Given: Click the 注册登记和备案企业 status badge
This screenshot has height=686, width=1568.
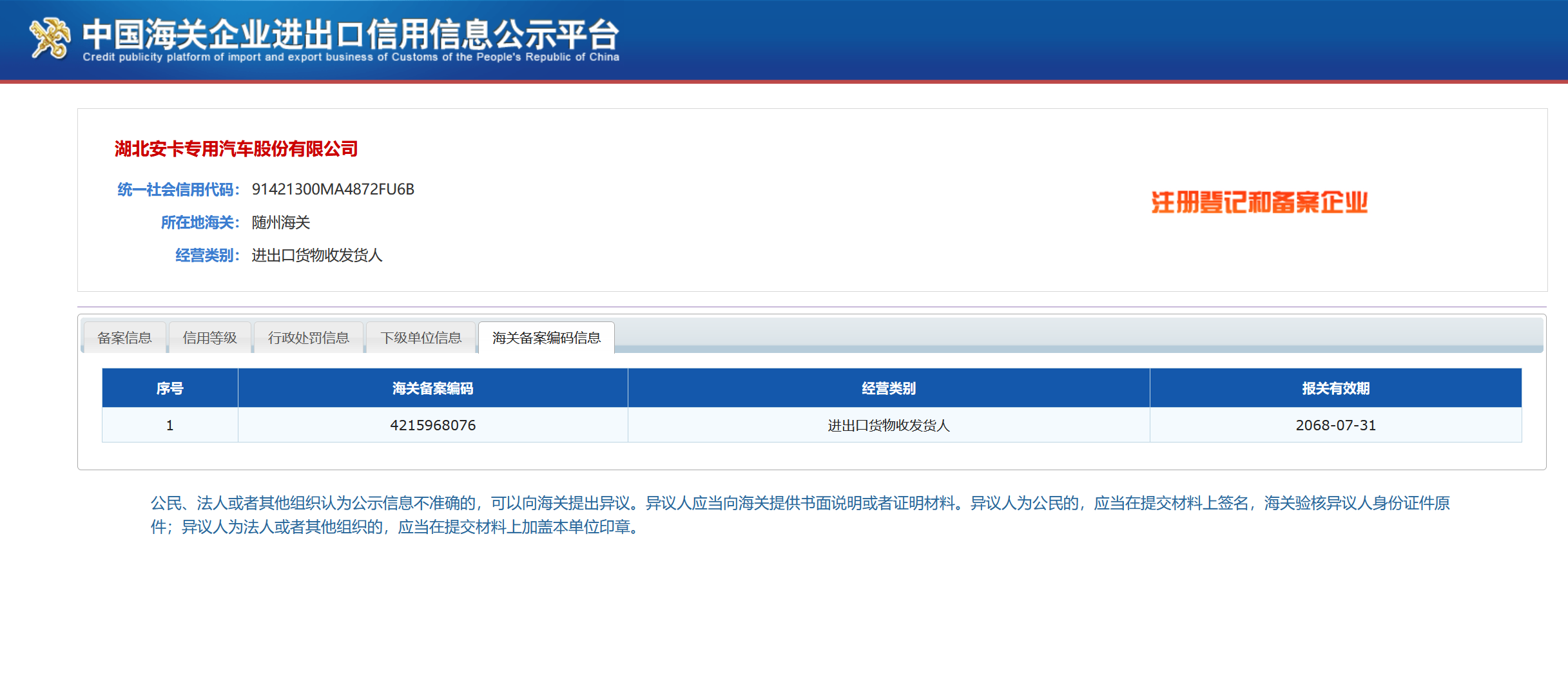Looking at the screenshot, I should point(1259,202).
